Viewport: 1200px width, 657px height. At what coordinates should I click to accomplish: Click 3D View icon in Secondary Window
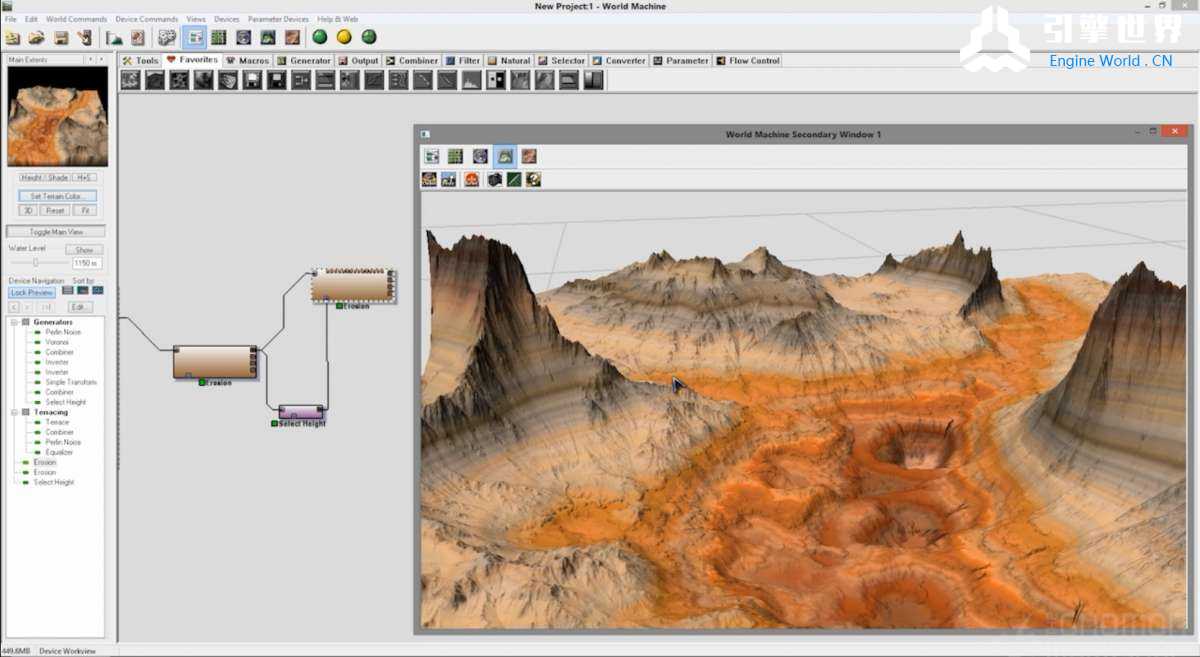coord(505,156)
